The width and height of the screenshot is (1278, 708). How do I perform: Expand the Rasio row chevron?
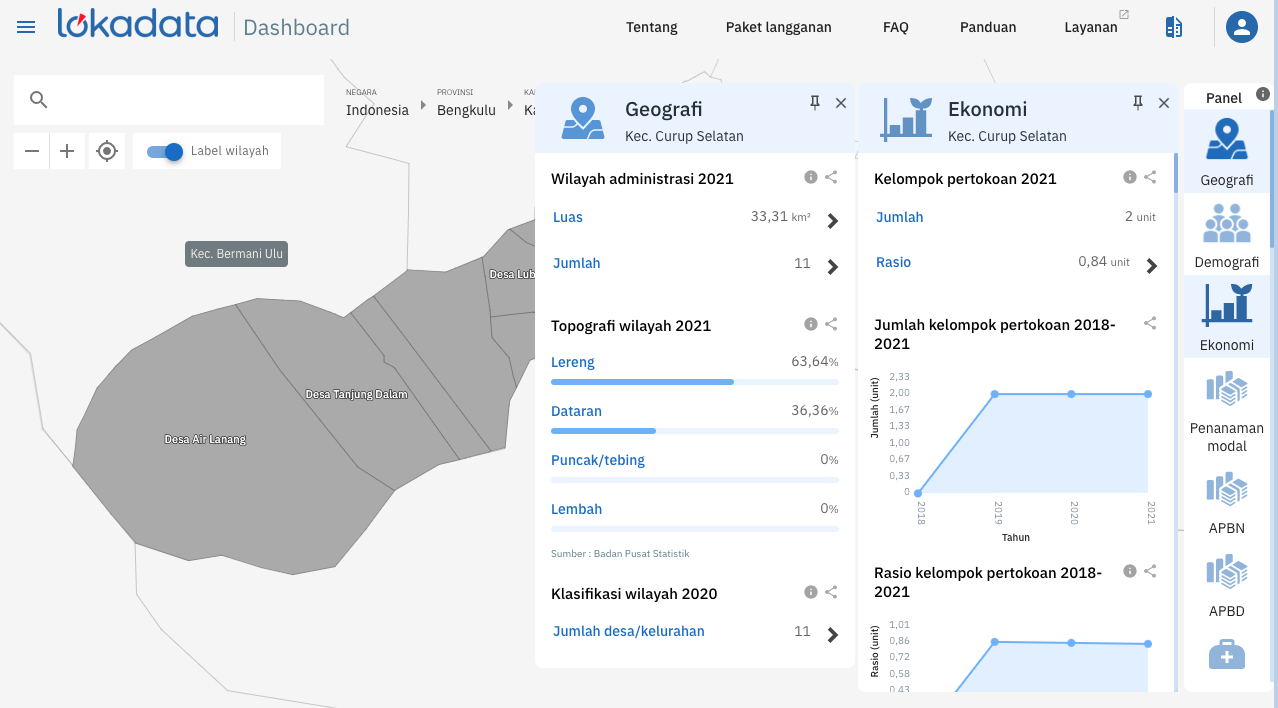[1151, 266]
